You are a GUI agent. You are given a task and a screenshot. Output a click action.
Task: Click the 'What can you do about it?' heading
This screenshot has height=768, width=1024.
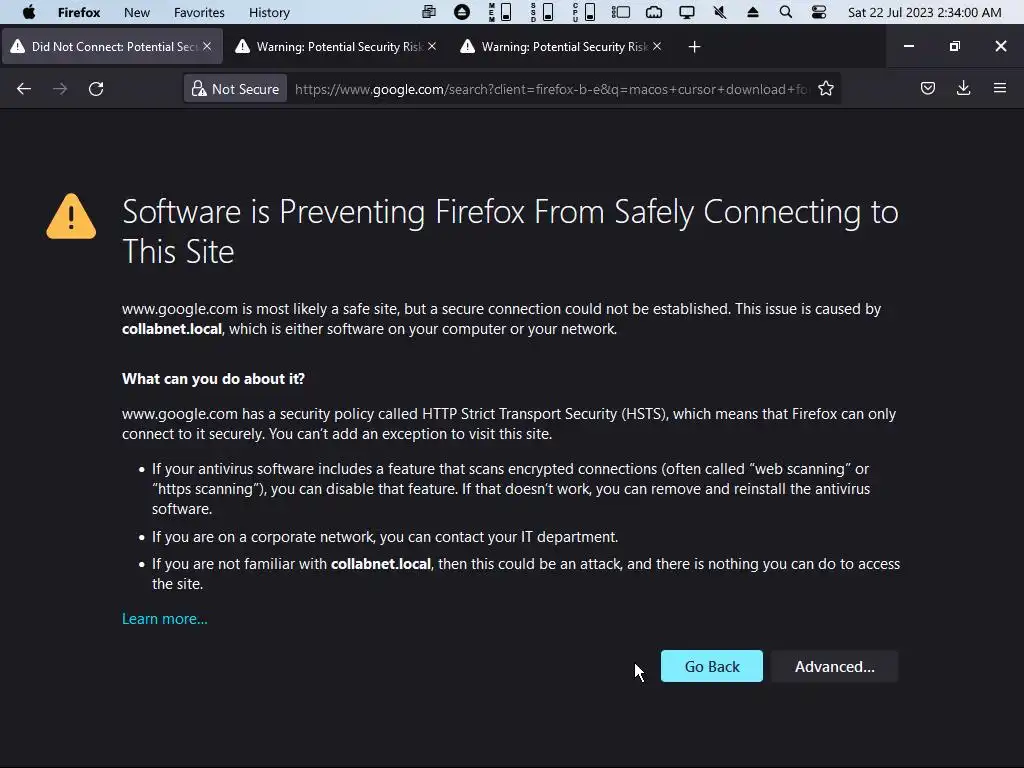(213, 379)
